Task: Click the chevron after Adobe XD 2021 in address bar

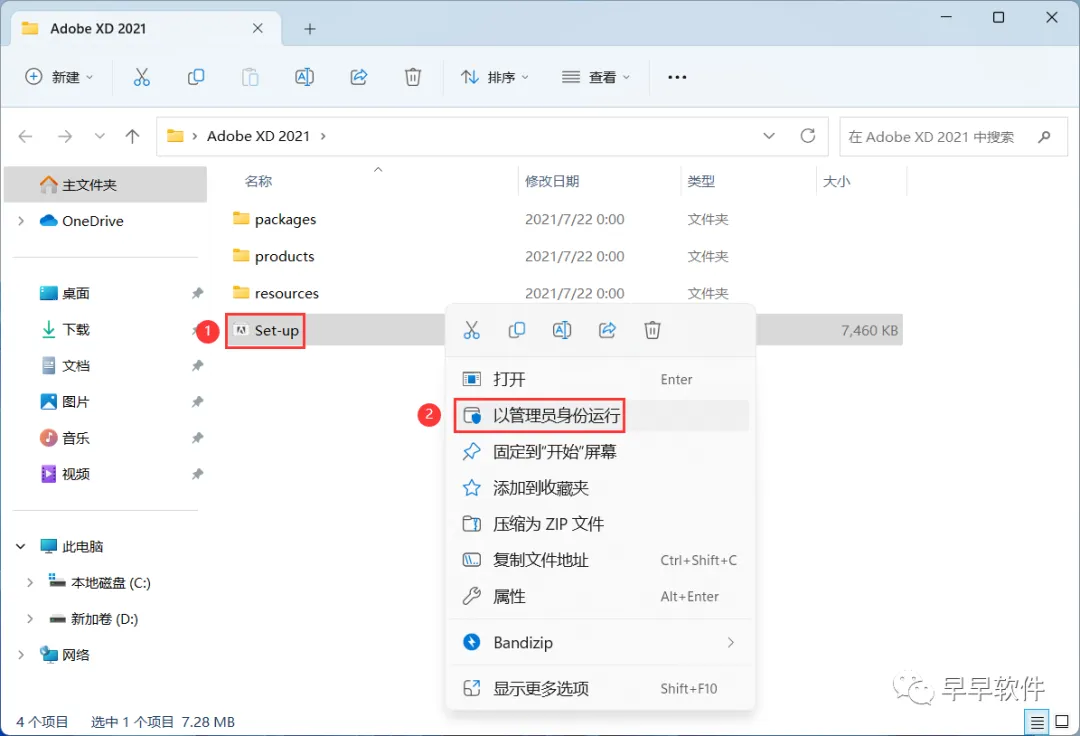Action: point(323,136)
